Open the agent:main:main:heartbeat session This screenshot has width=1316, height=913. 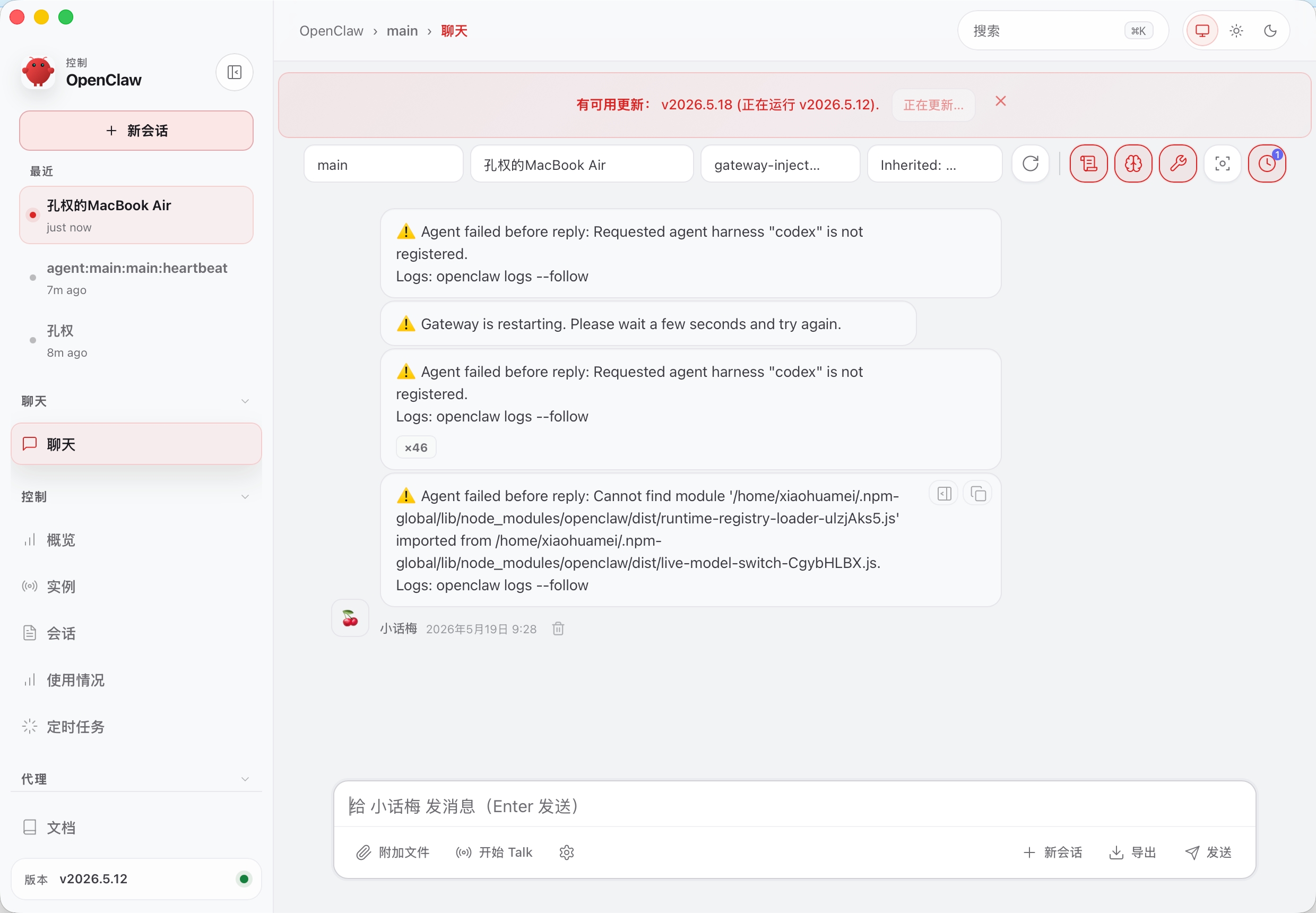click(x=136, y=278)
